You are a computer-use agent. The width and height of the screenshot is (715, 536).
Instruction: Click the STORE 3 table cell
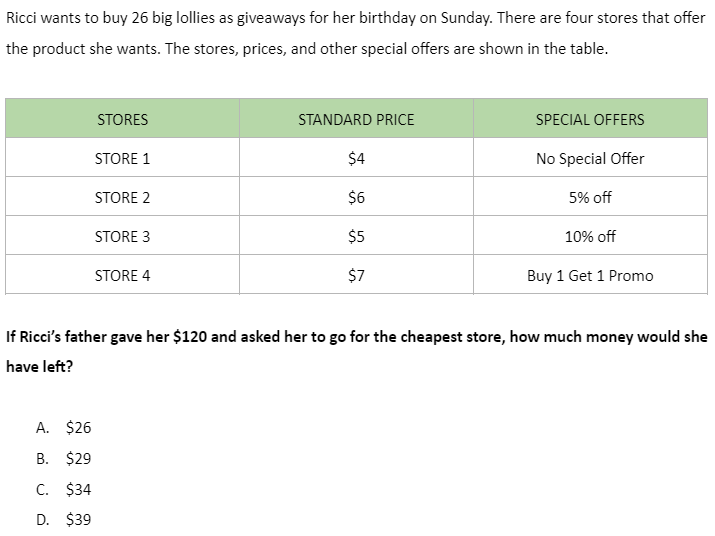[122, 236]
